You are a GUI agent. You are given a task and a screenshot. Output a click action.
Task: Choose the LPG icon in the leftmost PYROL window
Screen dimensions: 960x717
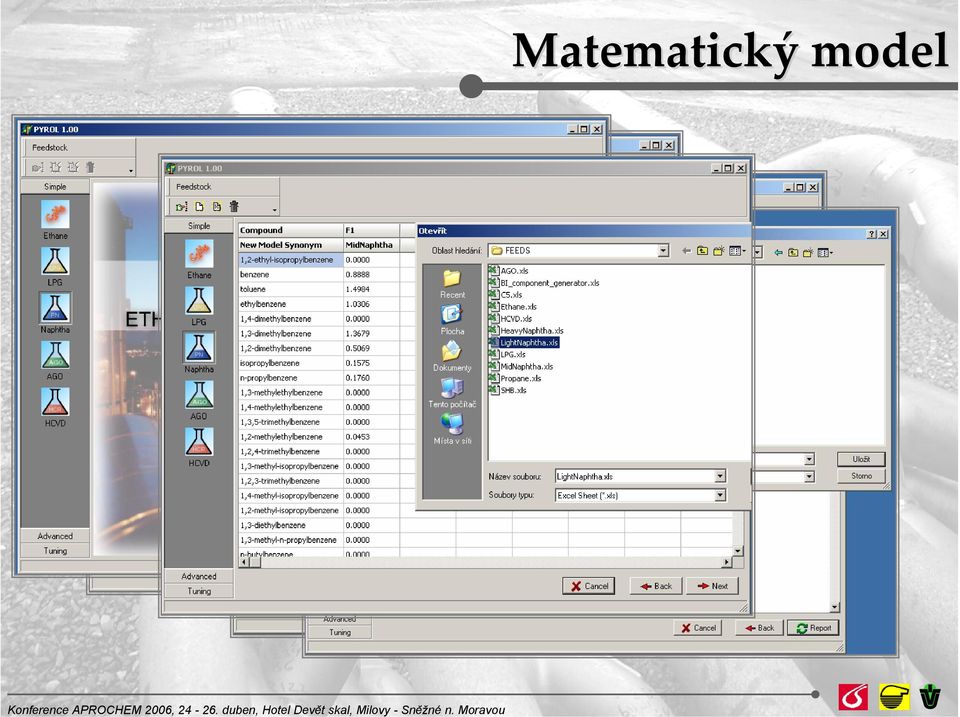(x=55, y=261)
